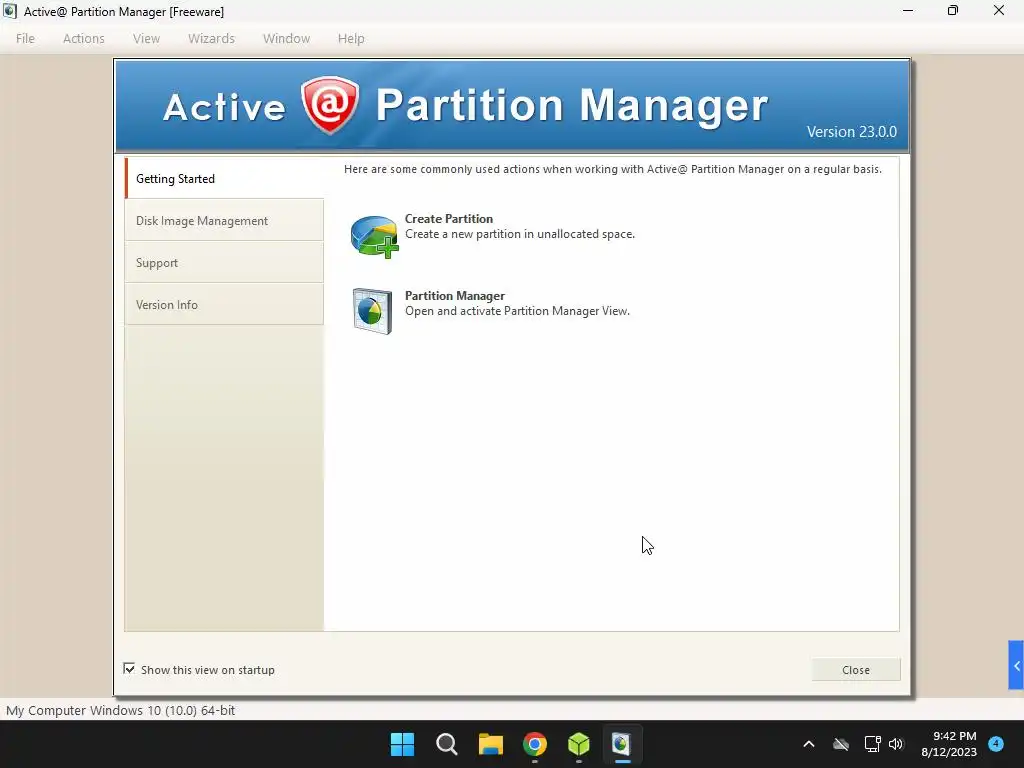Open the Window menu
1024x768 pixels.
pos(286,39)
